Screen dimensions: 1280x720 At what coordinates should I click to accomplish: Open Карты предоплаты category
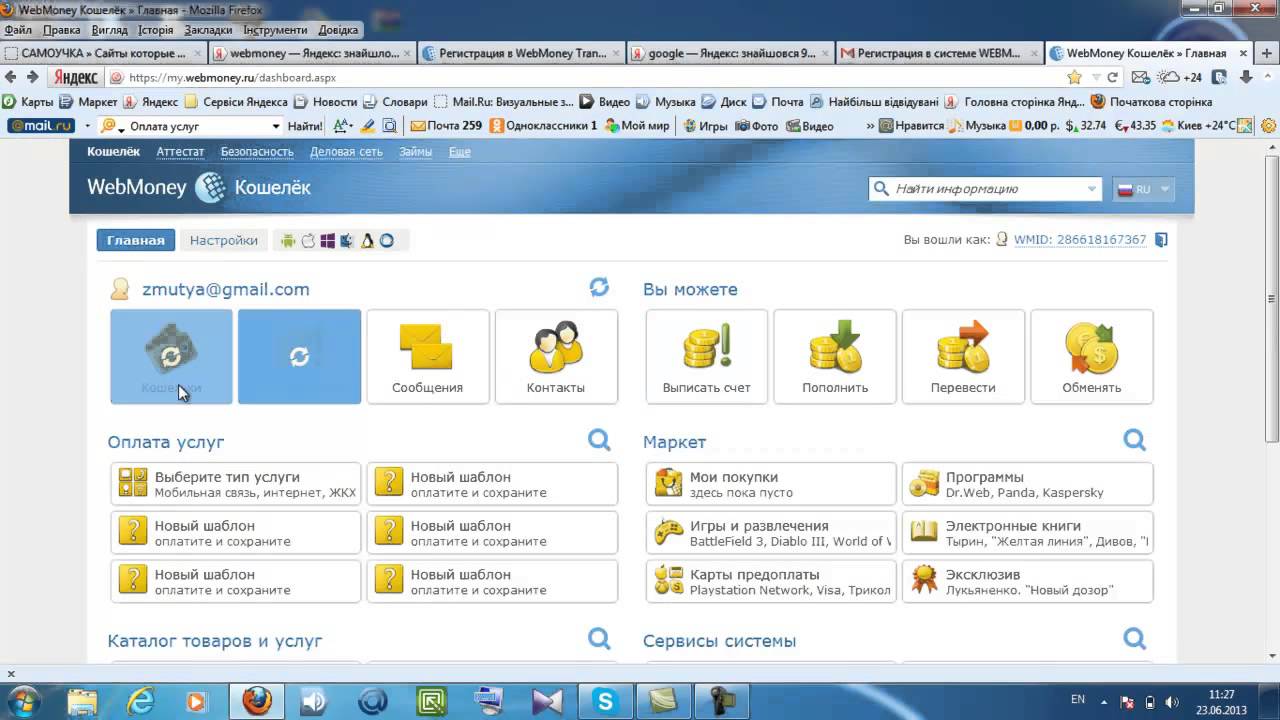coord(771,581)
